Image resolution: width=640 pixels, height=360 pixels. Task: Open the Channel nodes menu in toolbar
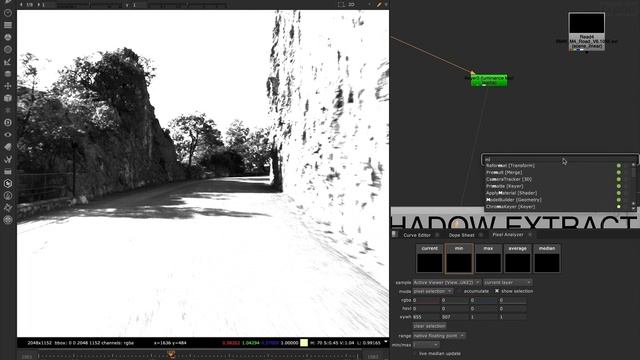8,25
